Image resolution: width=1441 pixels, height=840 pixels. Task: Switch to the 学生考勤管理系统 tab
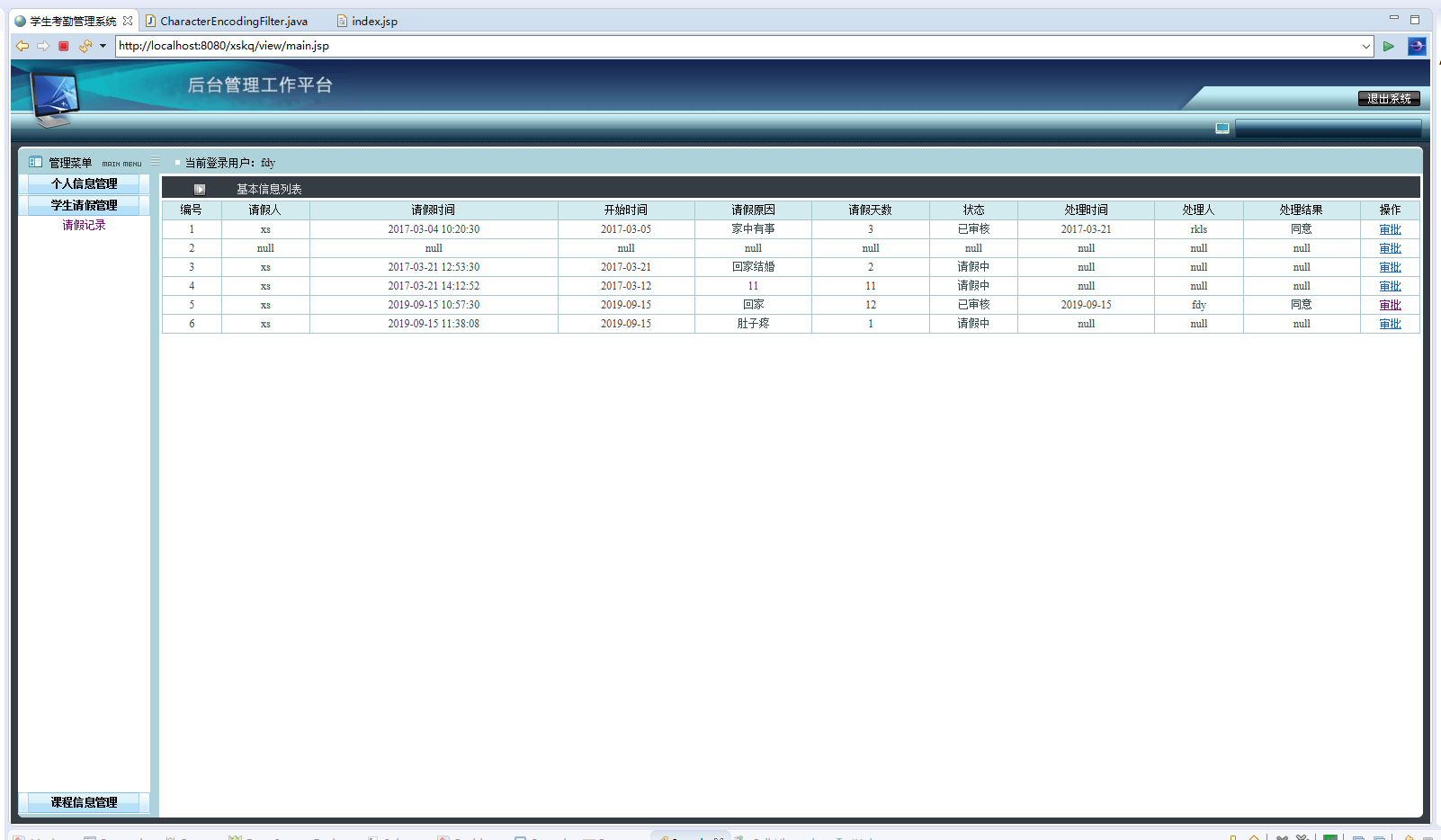(x=74, y=21)
